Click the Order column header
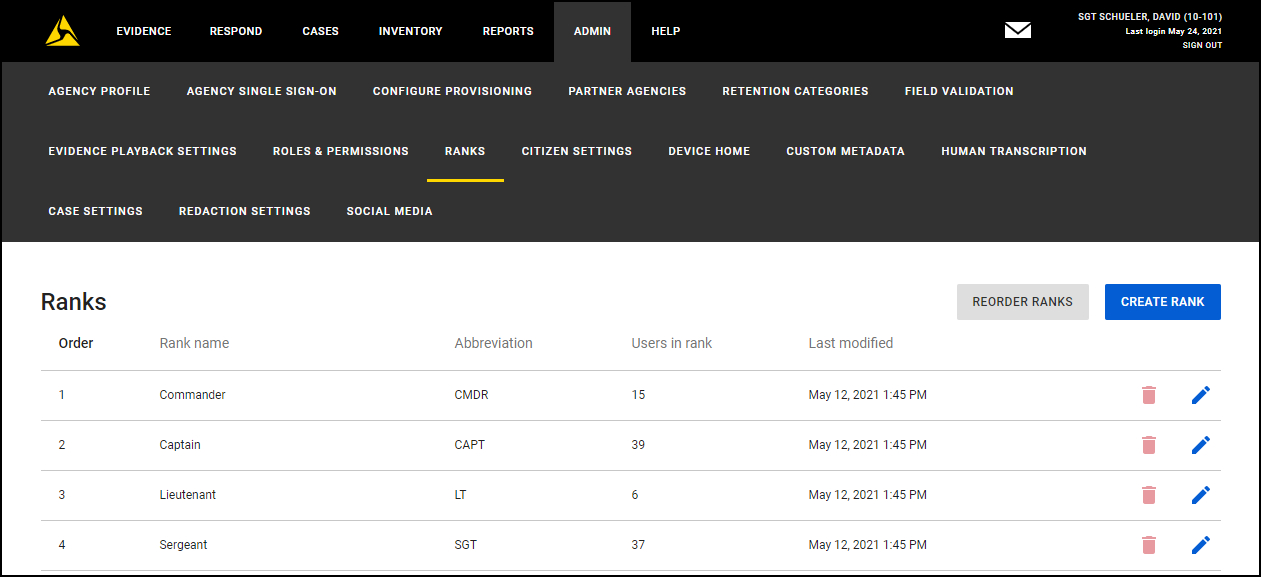The height and width of the screenshot is (577, 1261). click(x=76, y=343)
